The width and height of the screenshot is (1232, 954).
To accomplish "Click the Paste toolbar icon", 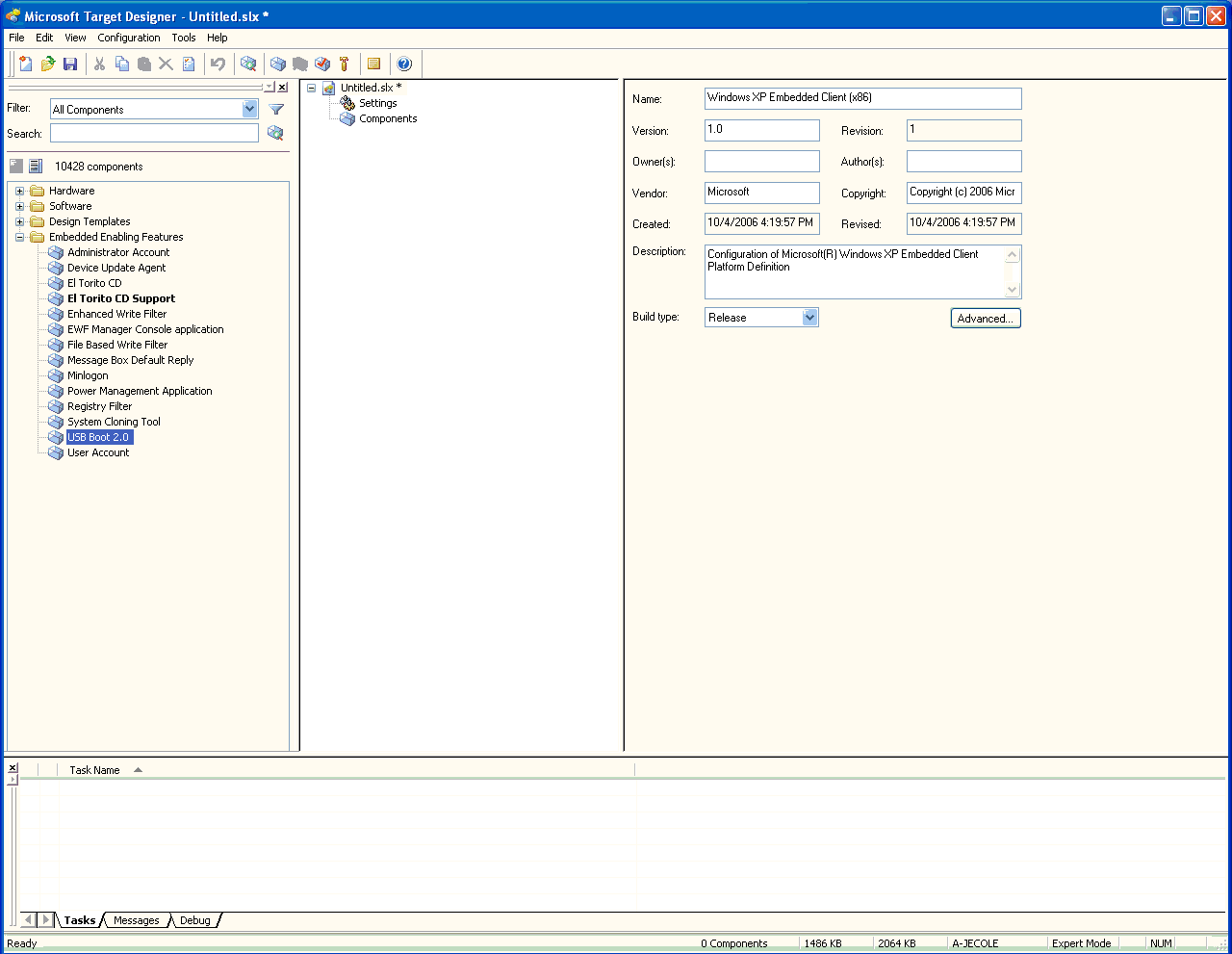I will pos(144,64).
